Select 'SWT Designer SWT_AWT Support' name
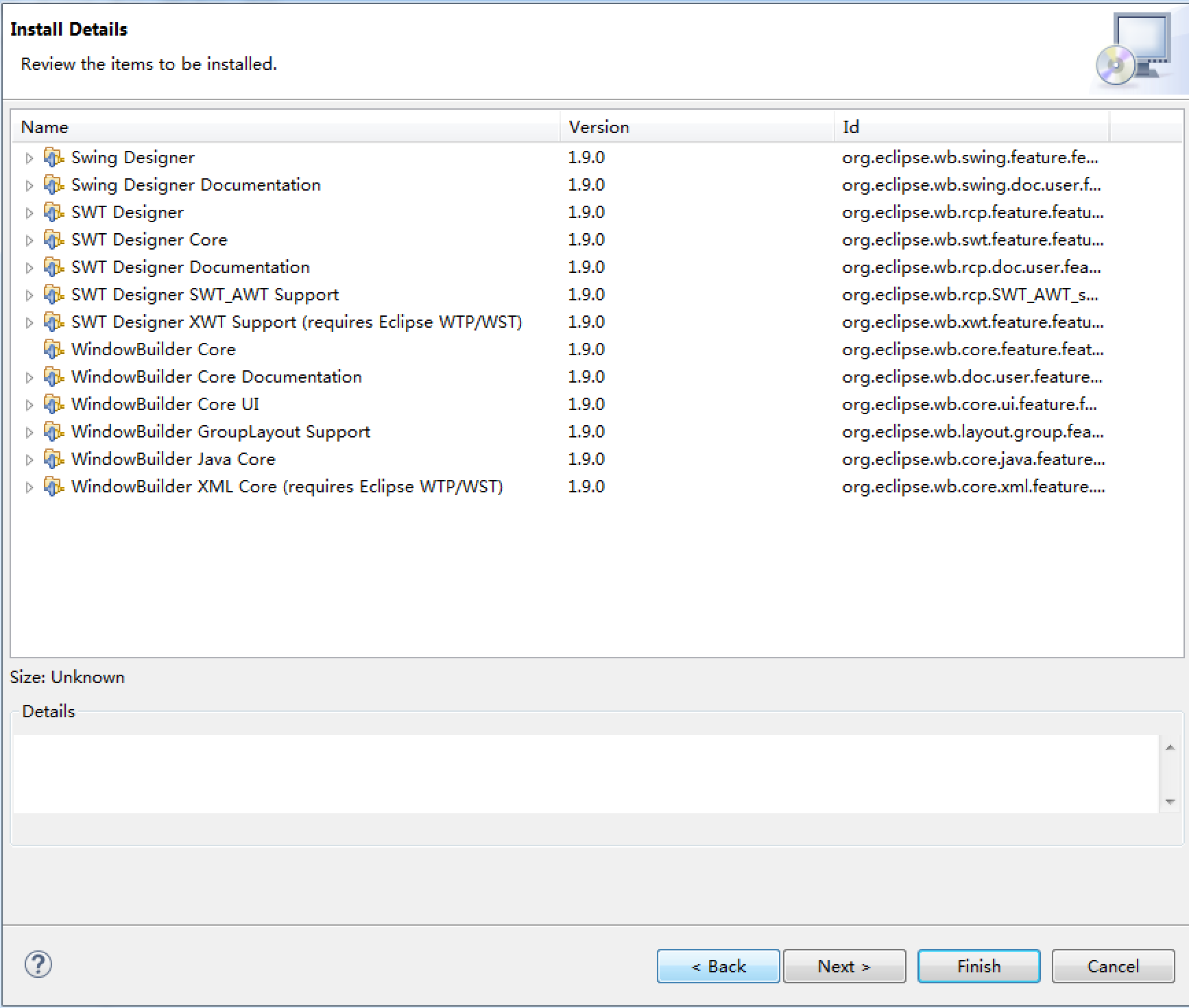The height and width of the screenshot is (1008, 1189). point(205,295)
